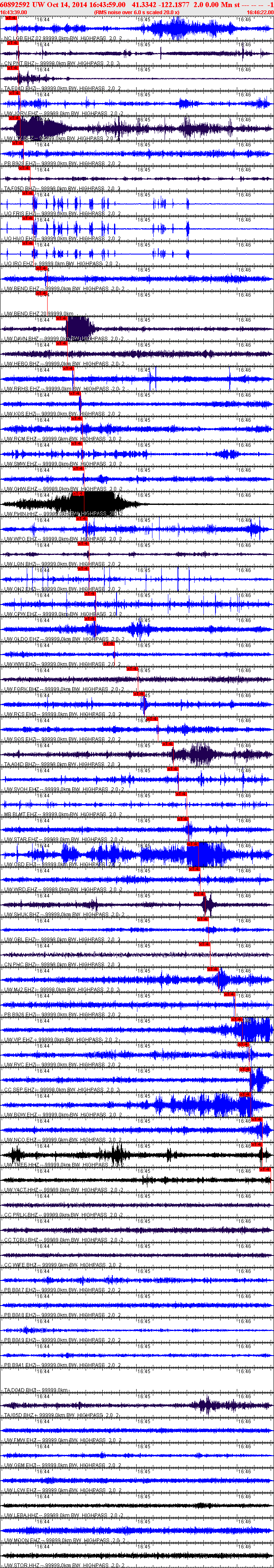Select the CN PHC BHZ station label

pos(62,964)
